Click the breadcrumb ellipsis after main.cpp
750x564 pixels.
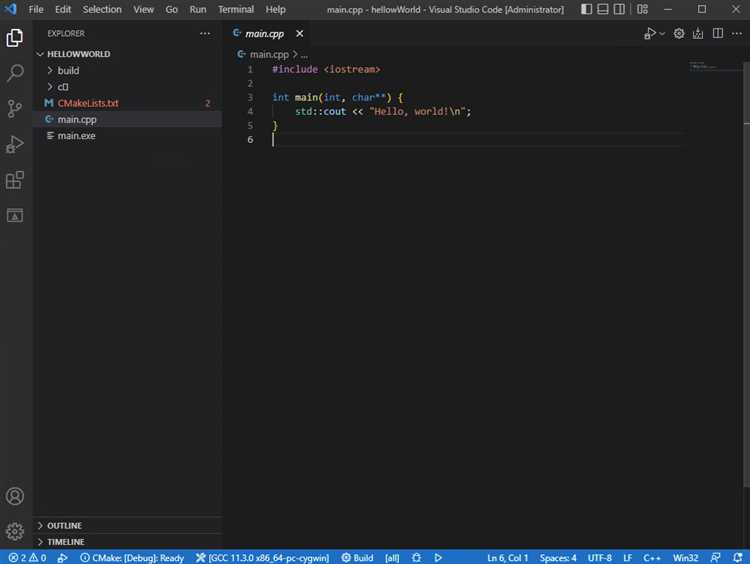point(304,55)
